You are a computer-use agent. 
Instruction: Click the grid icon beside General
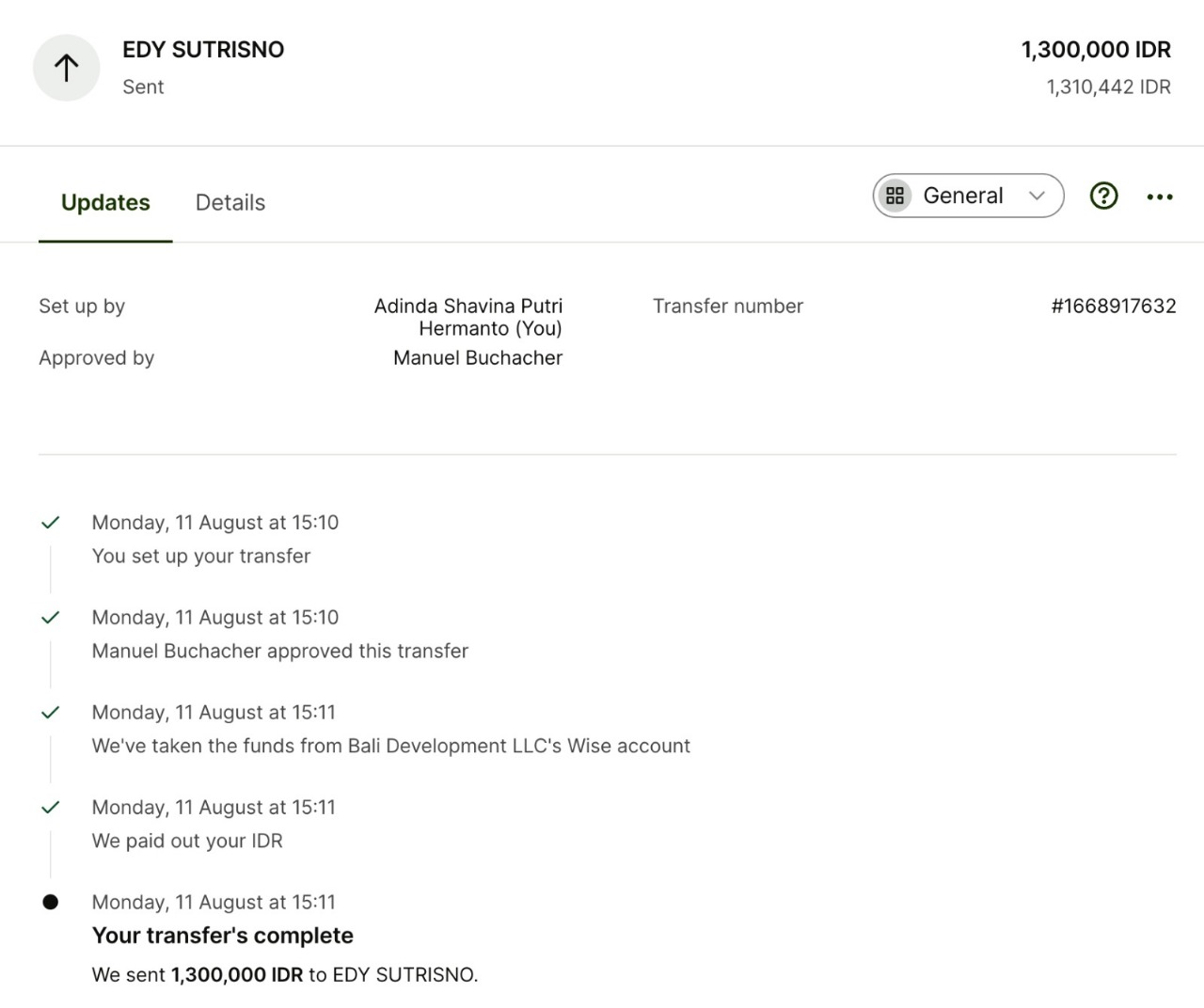[895, 196]
